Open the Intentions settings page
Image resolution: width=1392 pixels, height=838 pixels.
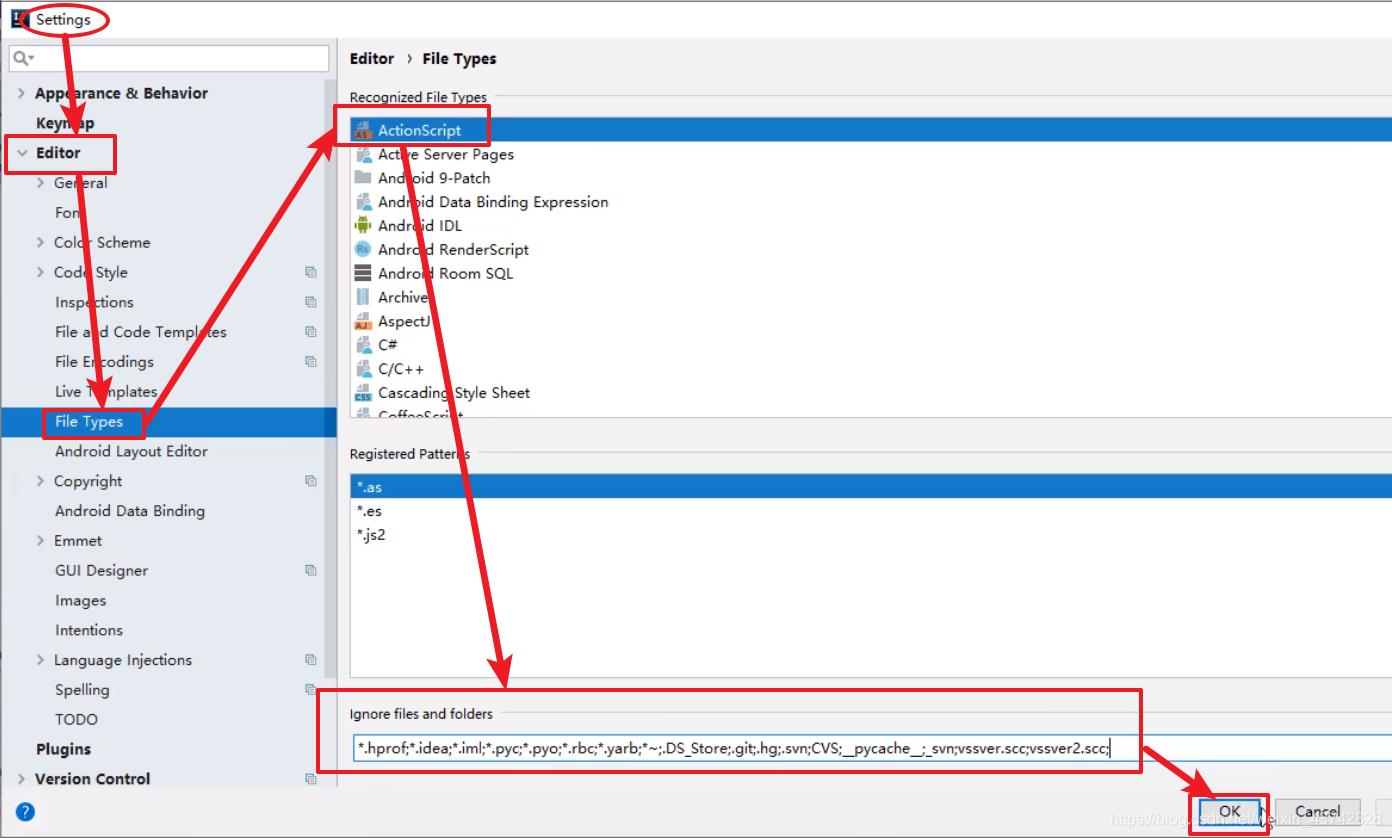(x=89, y=630)
